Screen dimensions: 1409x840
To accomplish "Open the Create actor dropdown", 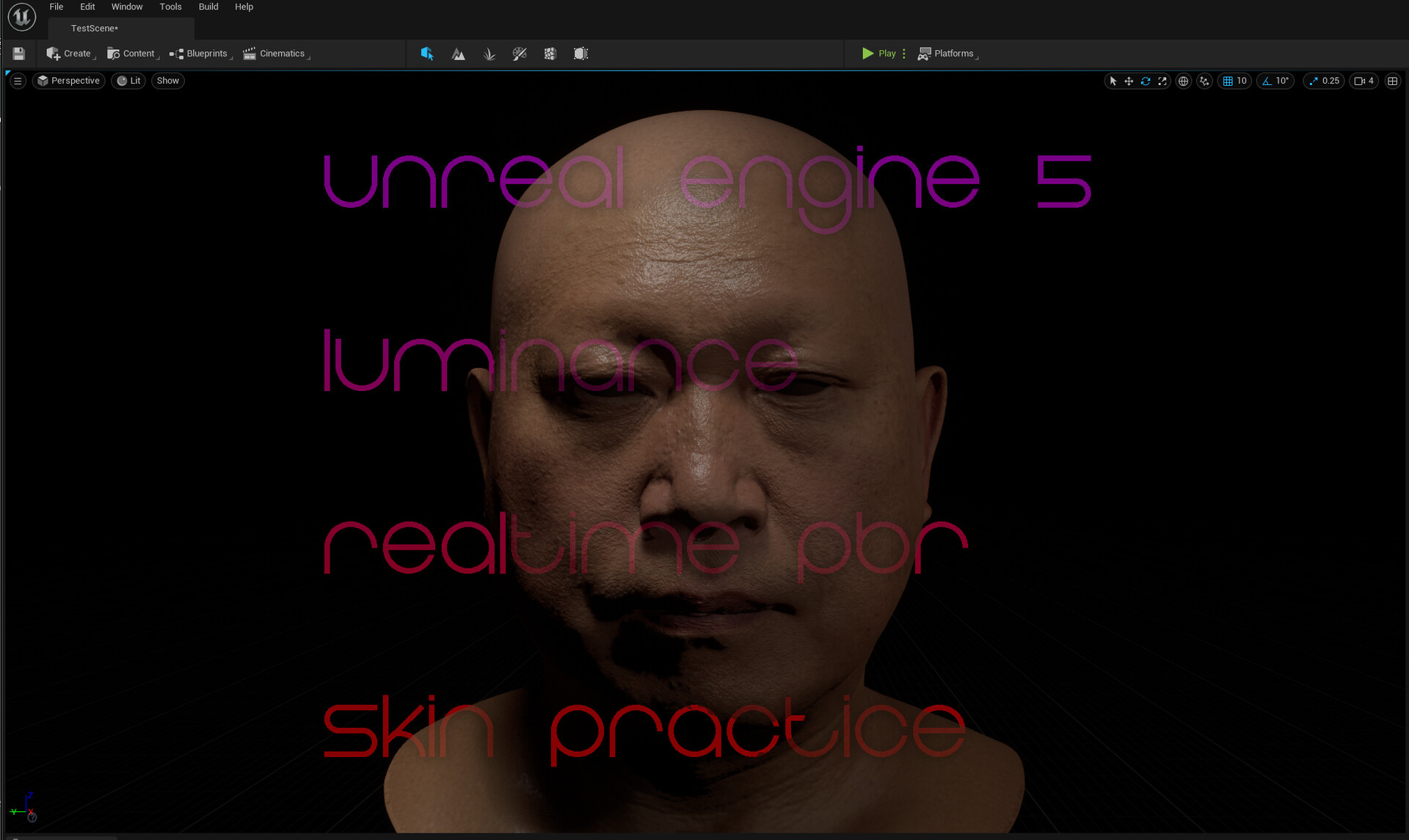I will [70, 53].
